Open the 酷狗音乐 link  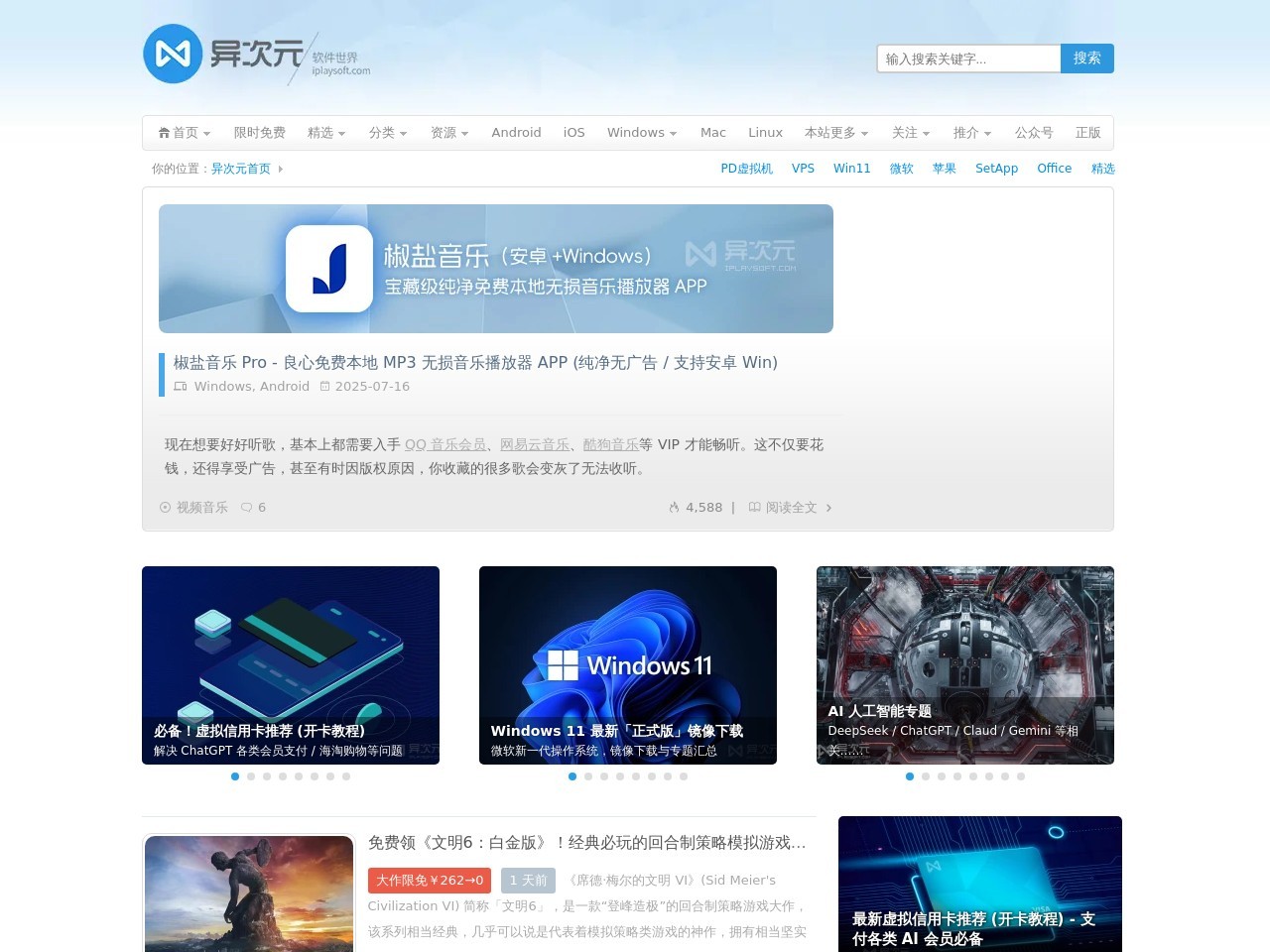pos(611,444)
